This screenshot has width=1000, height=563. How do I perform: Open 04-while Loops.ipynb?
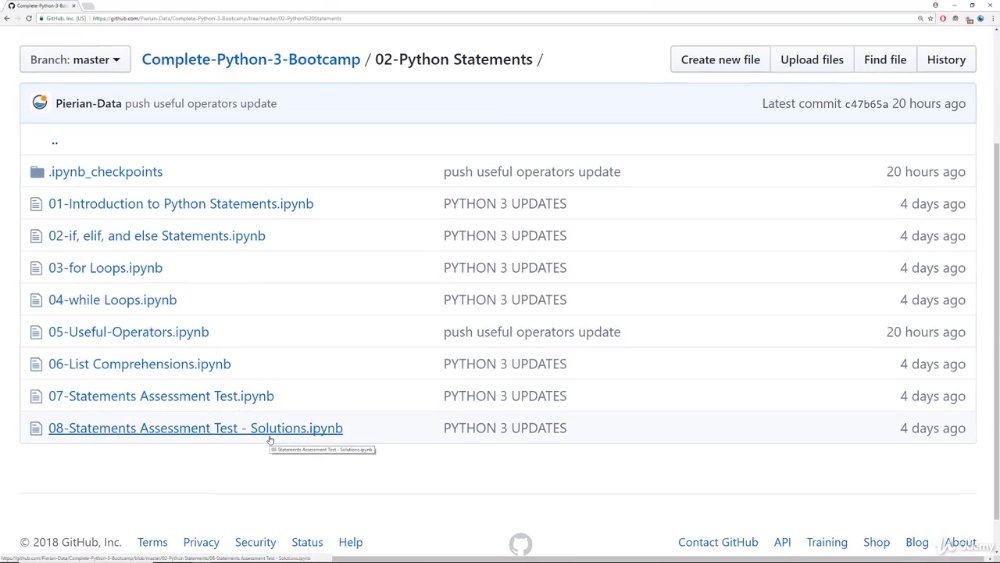(x=113, y=300)
